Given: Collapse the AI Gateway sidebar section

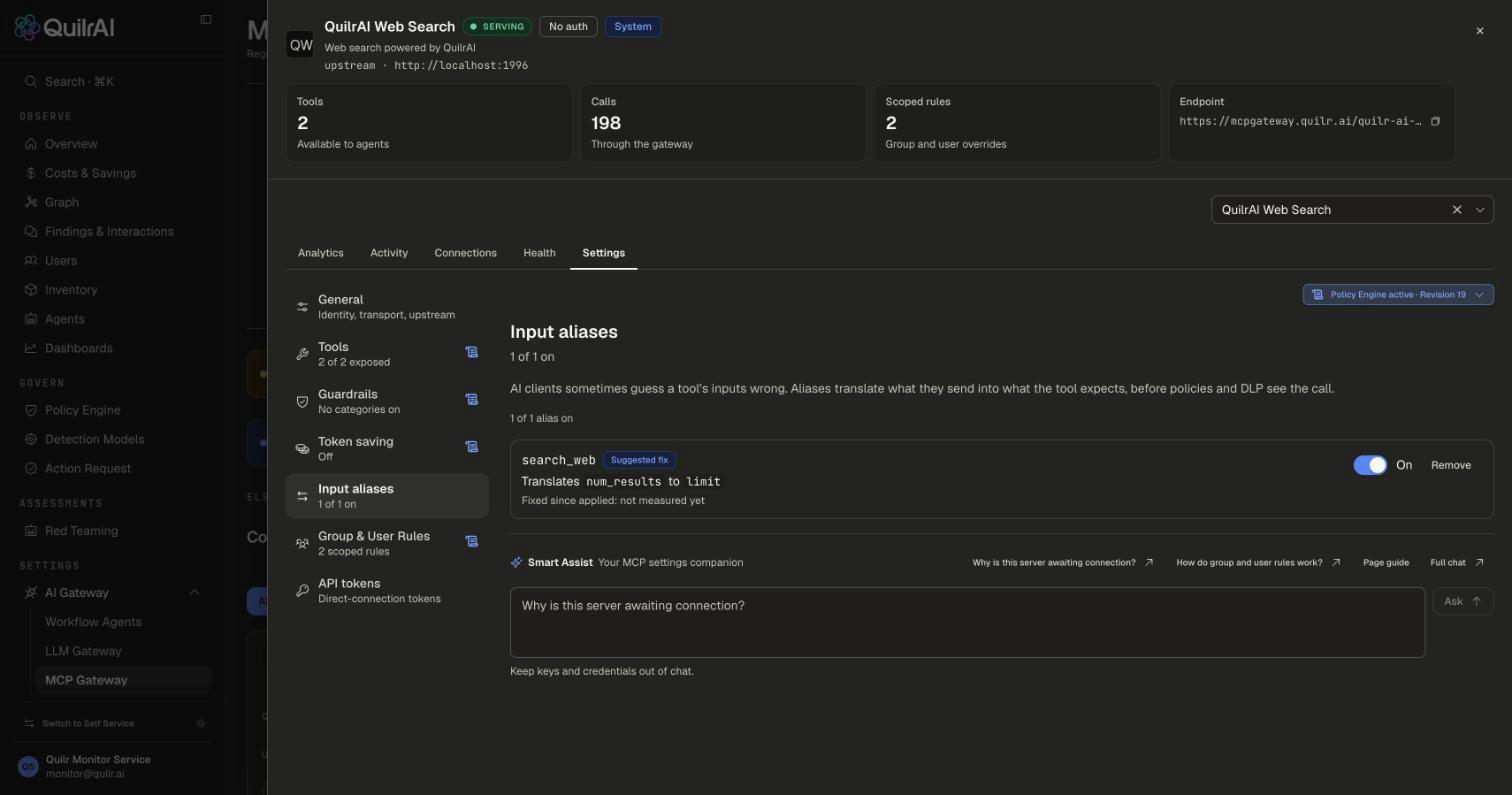Looking at the screenshot, I should [194, 593].
